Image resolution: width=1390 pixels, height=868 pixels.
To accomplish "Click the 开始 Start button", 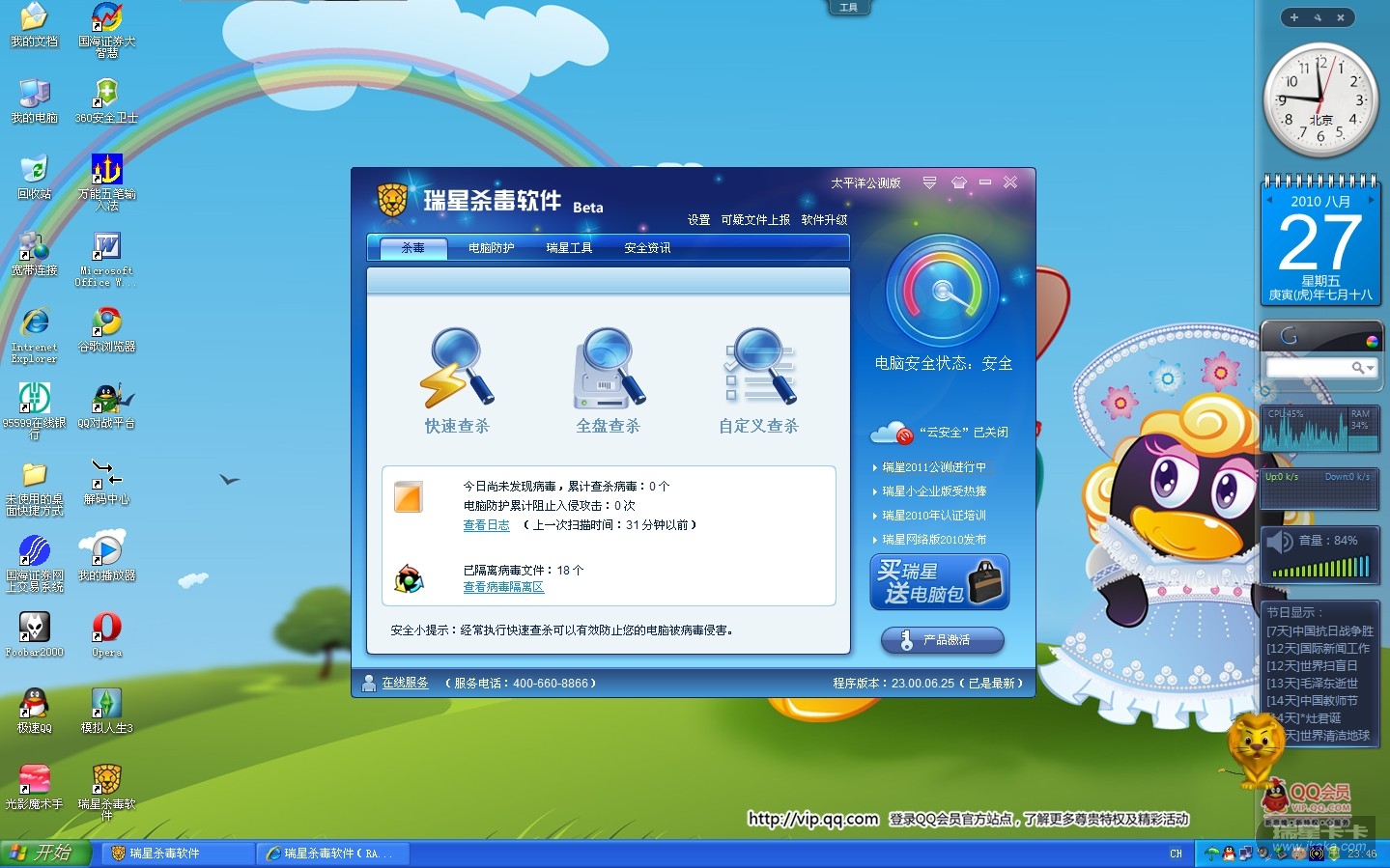I will [45, 854].
